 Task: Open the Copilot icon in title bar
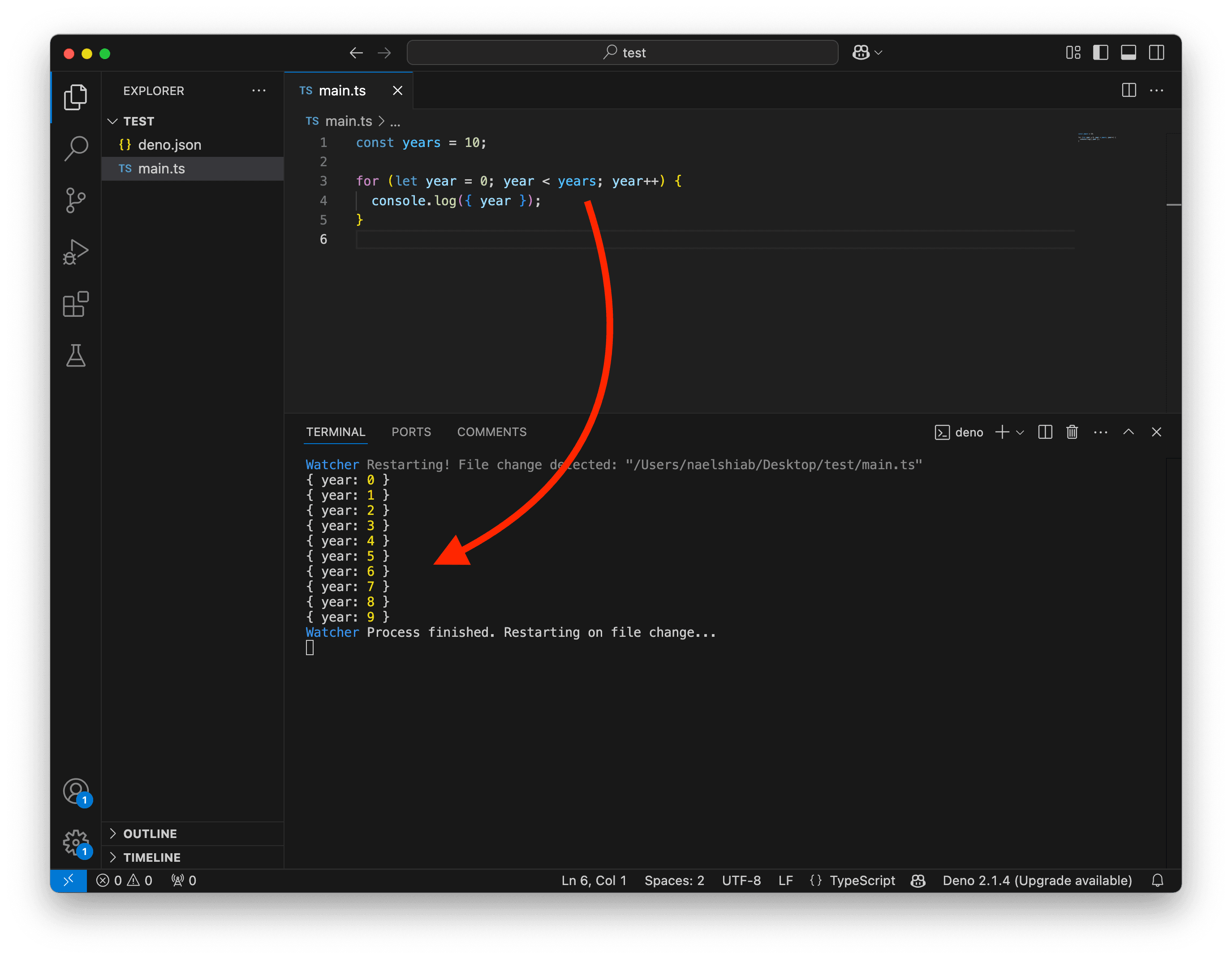[860, 52]
